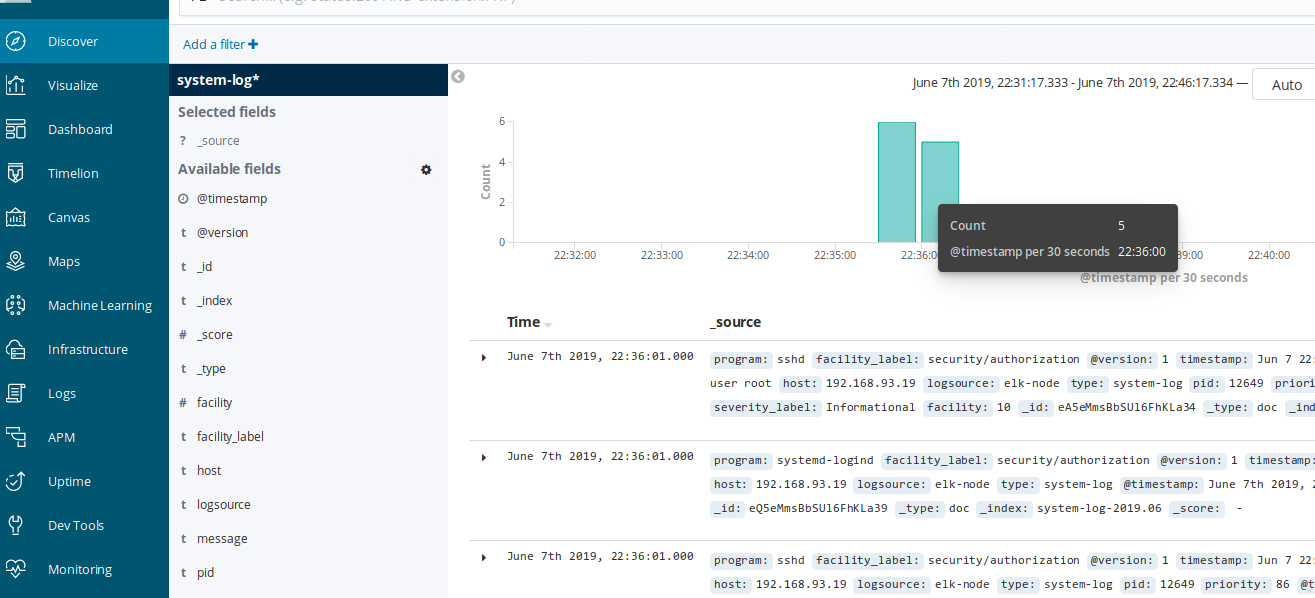Click the APM icon

pyautogui.click(x=15, y=437)
